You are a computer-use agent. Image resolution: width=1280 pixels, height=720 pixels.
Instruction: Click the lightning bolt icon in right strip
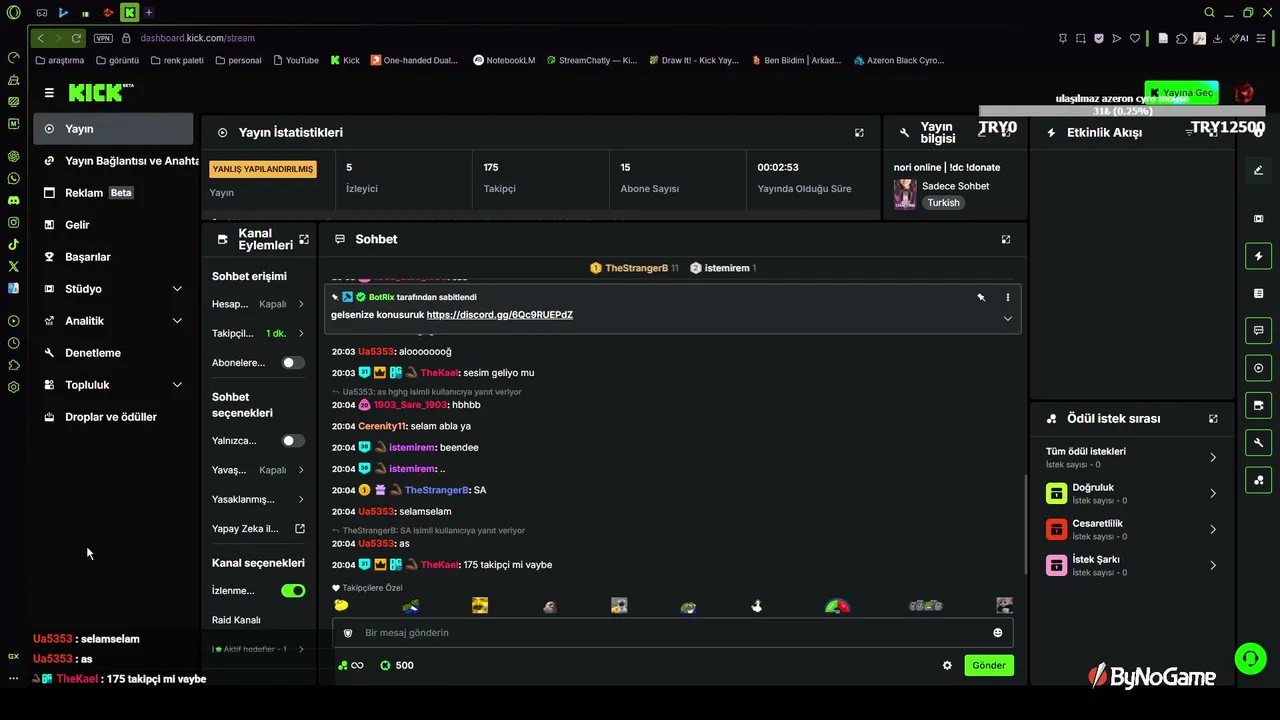pyautogui.click(x=1258, y=256)
